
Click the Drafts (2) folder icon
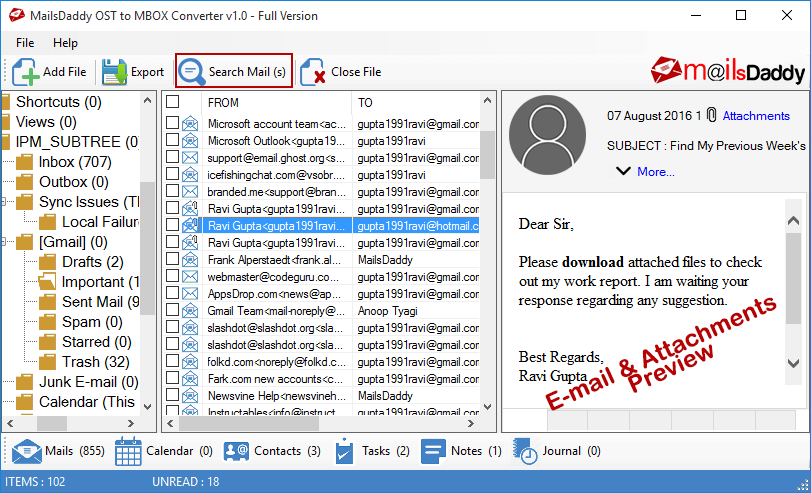coord(47,262)
